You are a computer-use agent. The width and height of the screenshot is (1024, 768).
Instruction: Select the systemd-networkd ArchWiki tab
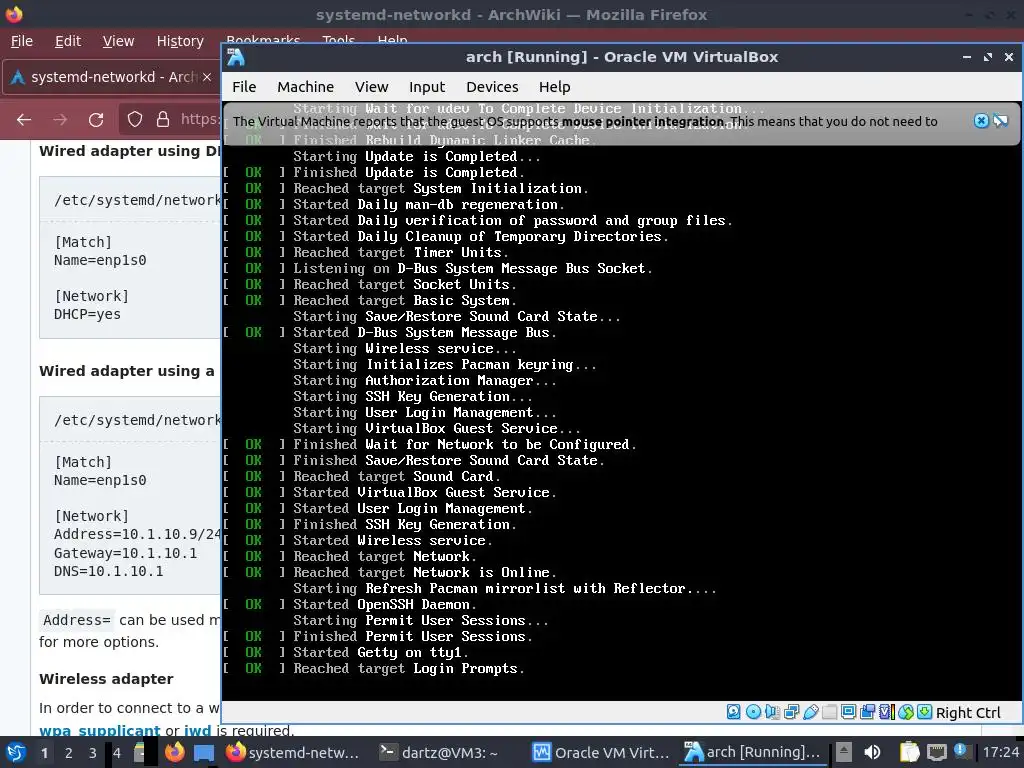[x=111, y=77]
